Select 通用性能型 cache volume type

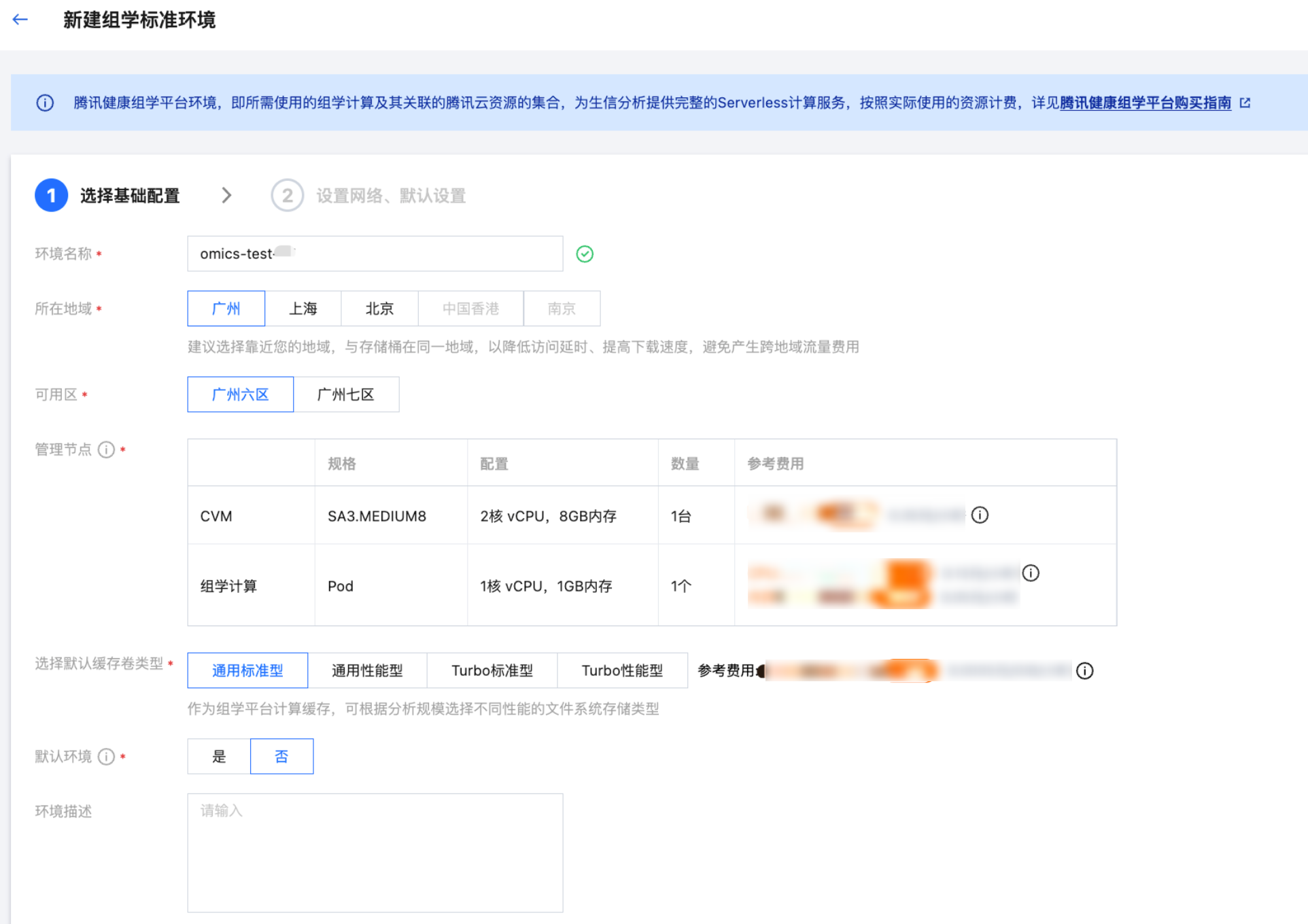pyautogui.click(x=367, y=671)
